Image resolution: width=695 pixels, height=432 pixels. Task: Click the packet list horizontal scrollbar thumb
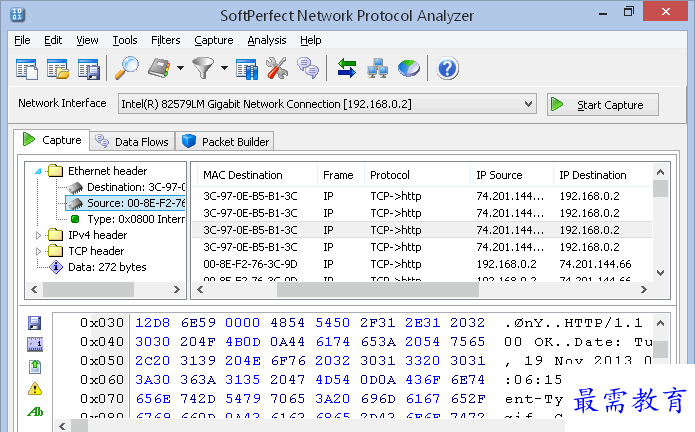[x=378, y=290]
